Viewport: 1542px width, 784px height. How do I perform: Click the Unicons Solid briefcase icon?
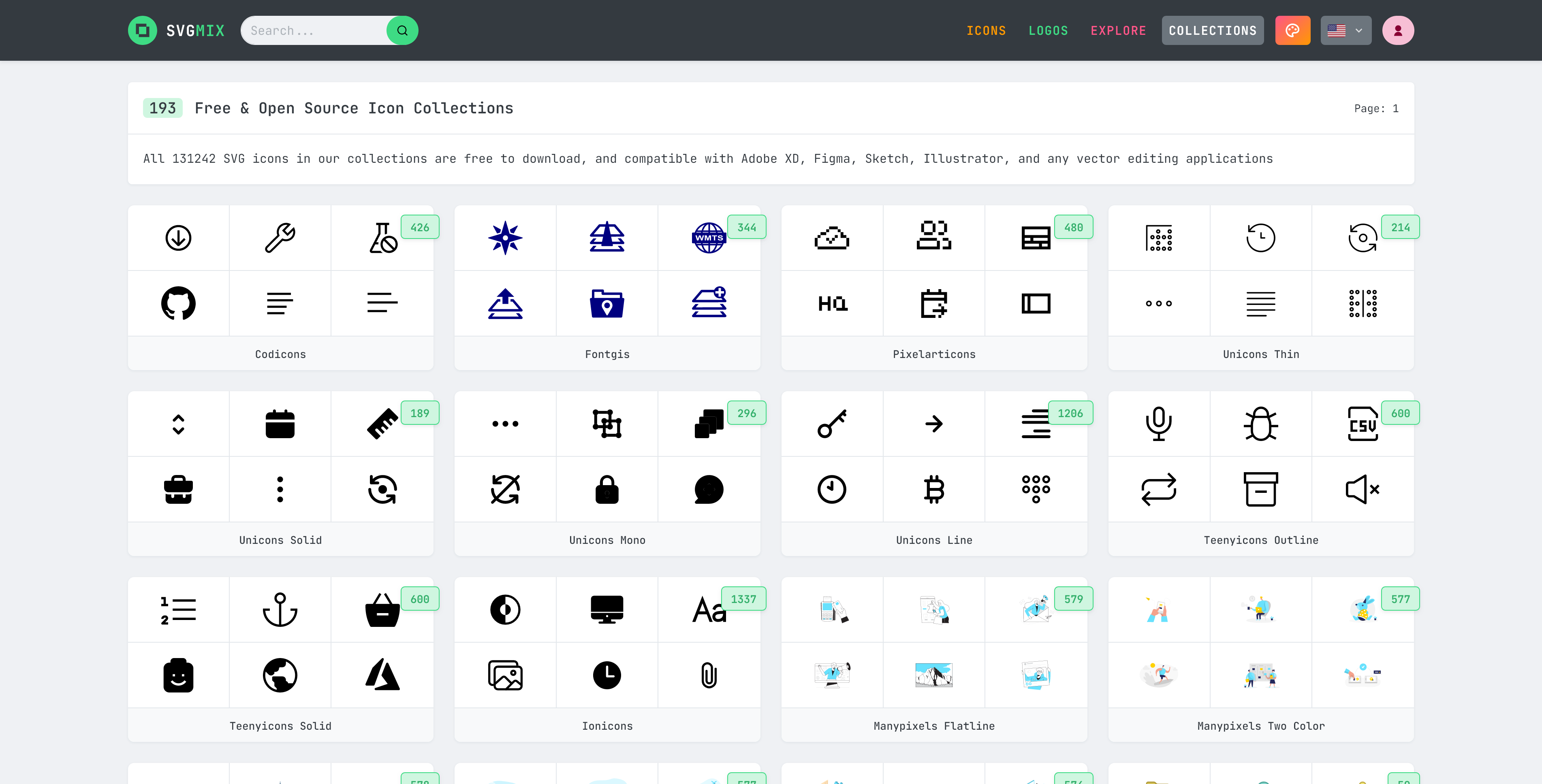point(178,490)
